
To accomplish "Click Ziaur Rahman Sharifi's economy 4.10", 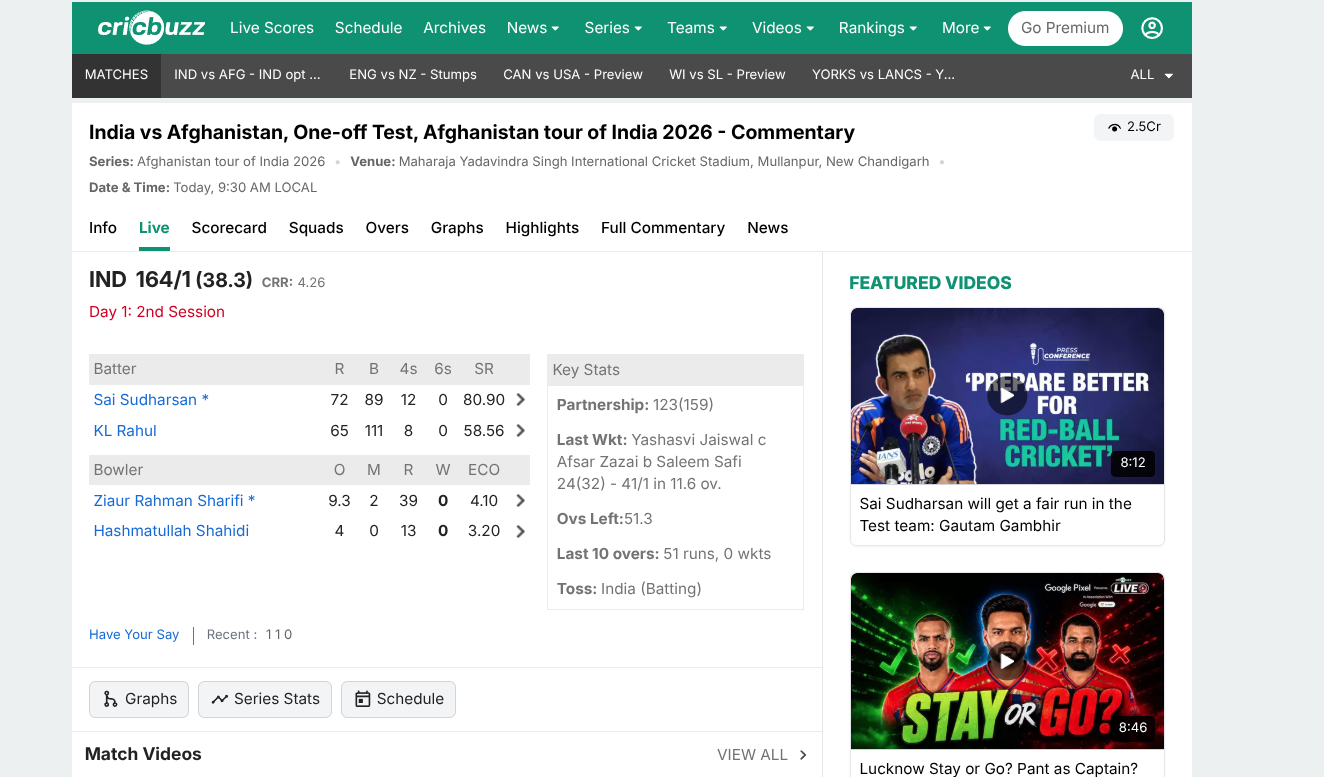I will (484, 501).
